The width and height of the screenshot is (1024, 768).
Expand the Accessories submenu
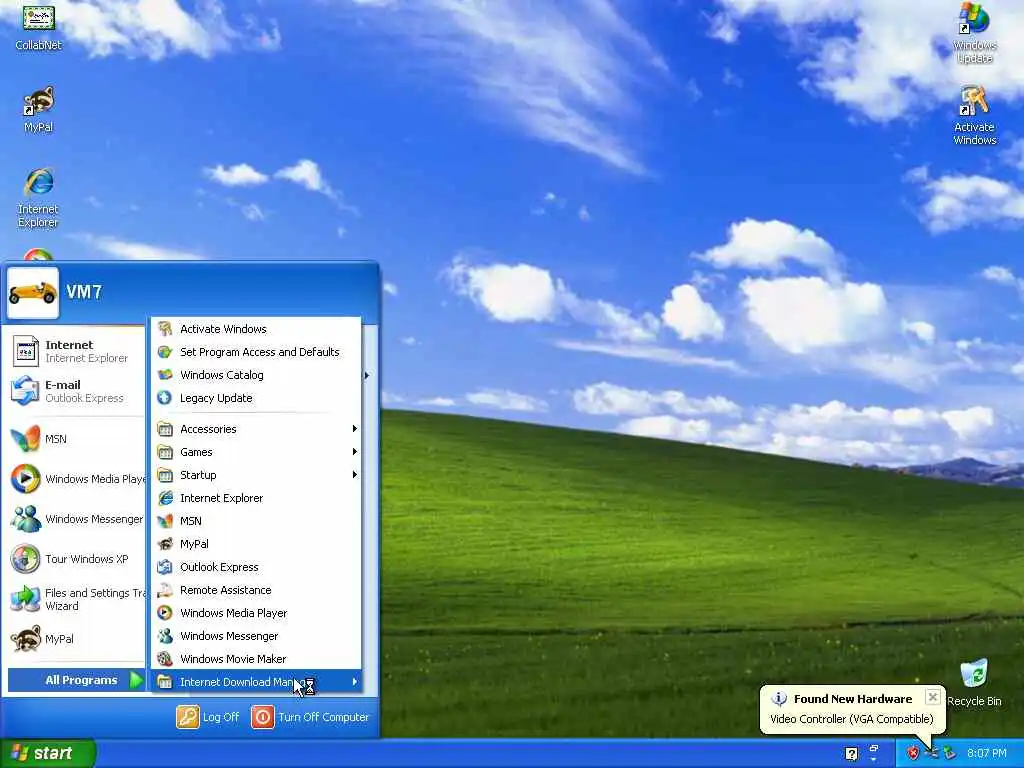256,429
